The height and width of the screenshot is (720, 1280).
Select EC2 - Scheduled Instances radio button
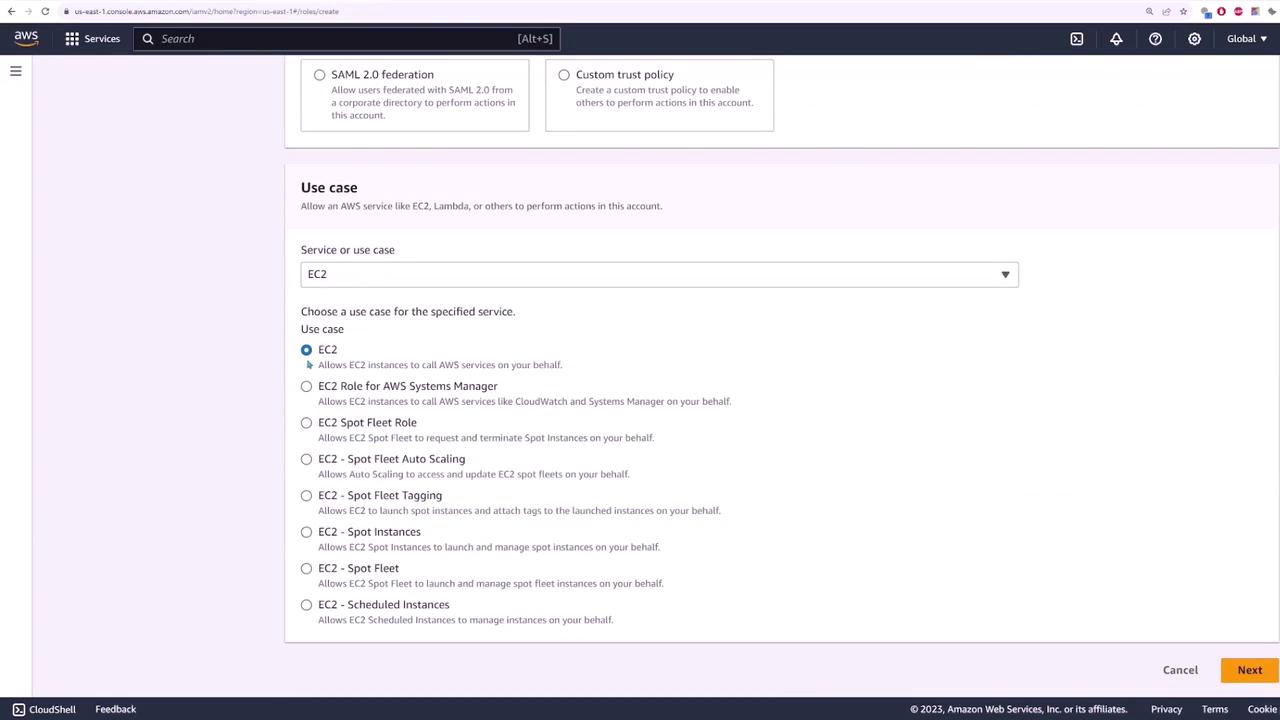point(307,605)
